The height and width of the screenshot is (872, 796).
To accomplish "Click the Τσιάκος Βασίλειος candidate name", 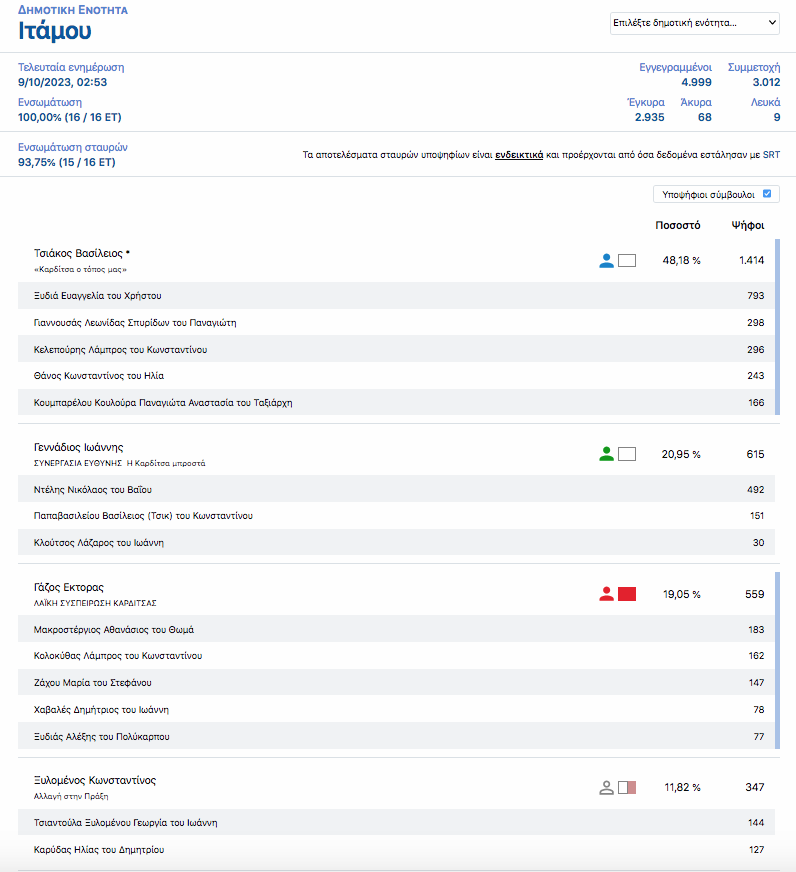I will [78, 254].
